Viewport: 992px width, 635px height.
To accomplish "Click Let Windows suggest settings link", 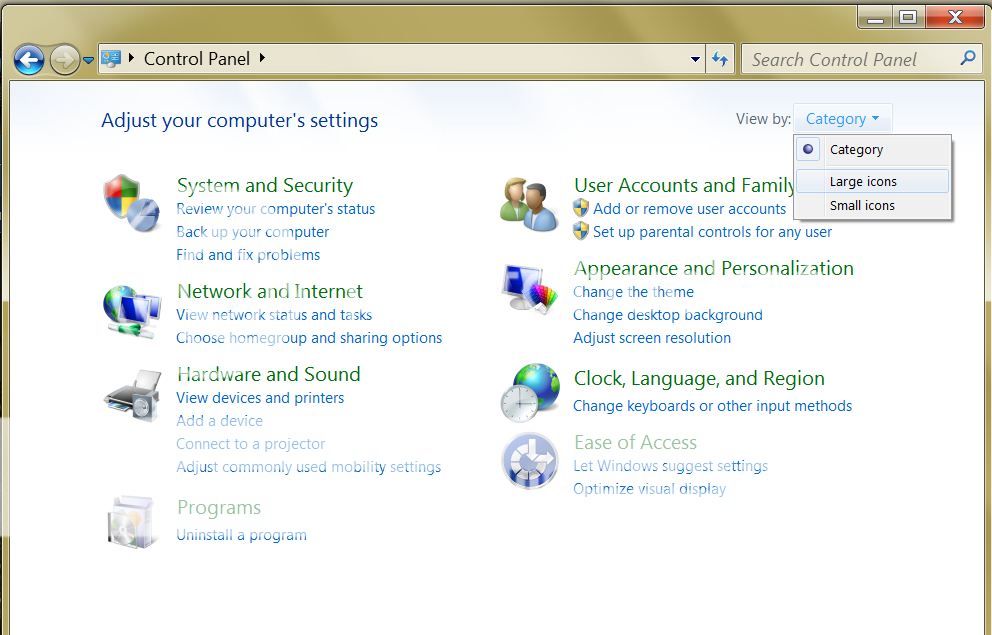I will [670, 466].
